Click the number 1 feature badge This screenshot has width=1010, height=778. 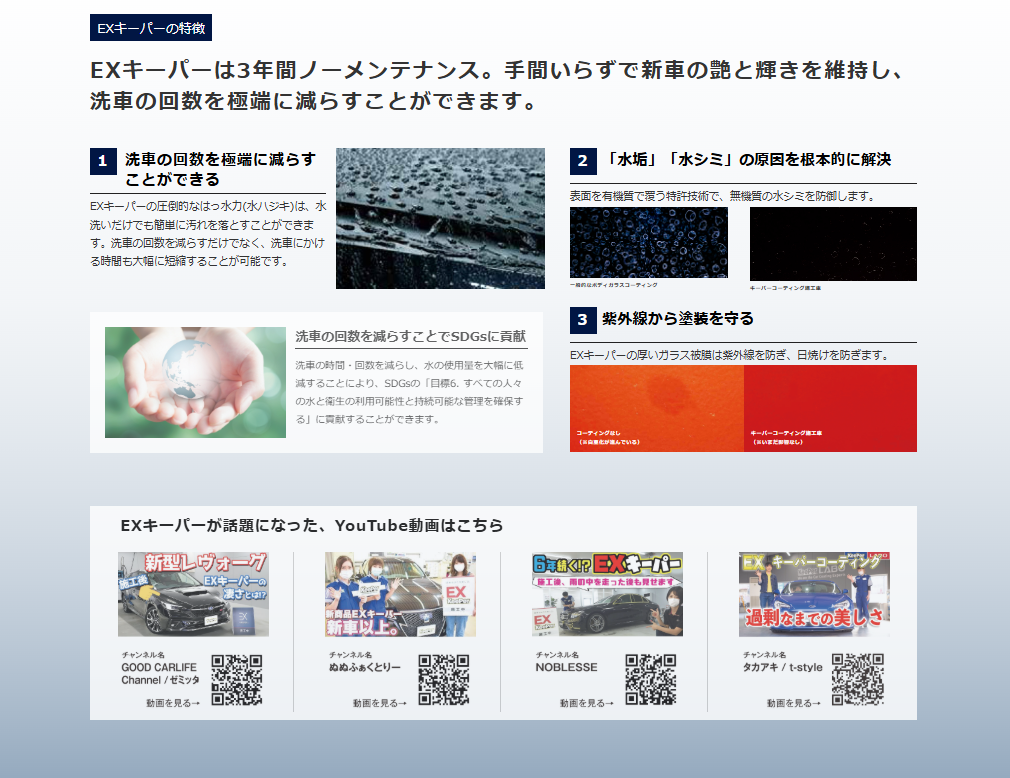pos(103,161)
